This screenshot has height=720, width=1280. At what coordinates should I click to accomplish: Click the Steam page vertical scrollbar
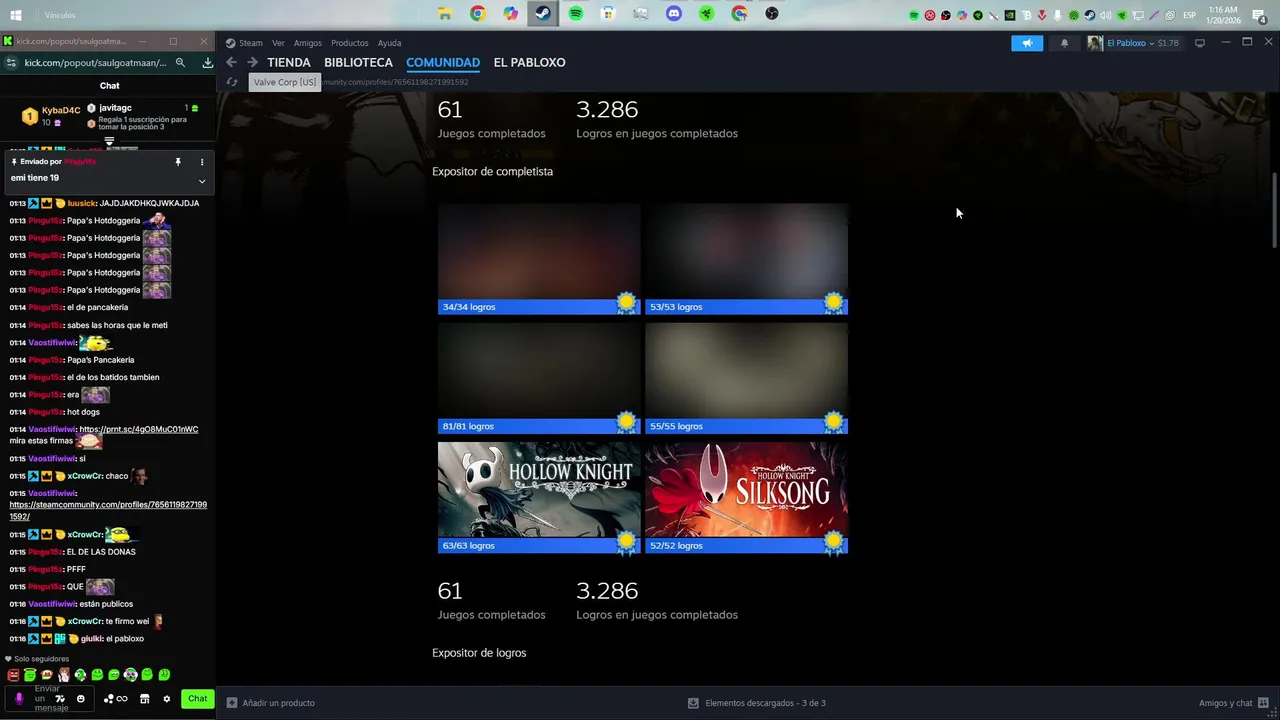(x=1274, y=210)
